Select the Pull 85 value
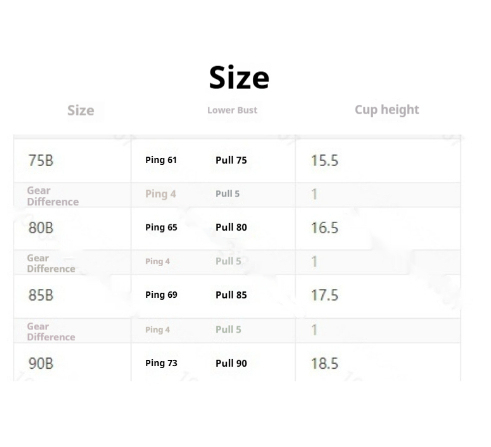Viewport: 491px width, 447px height. click(x=231, y=295)
